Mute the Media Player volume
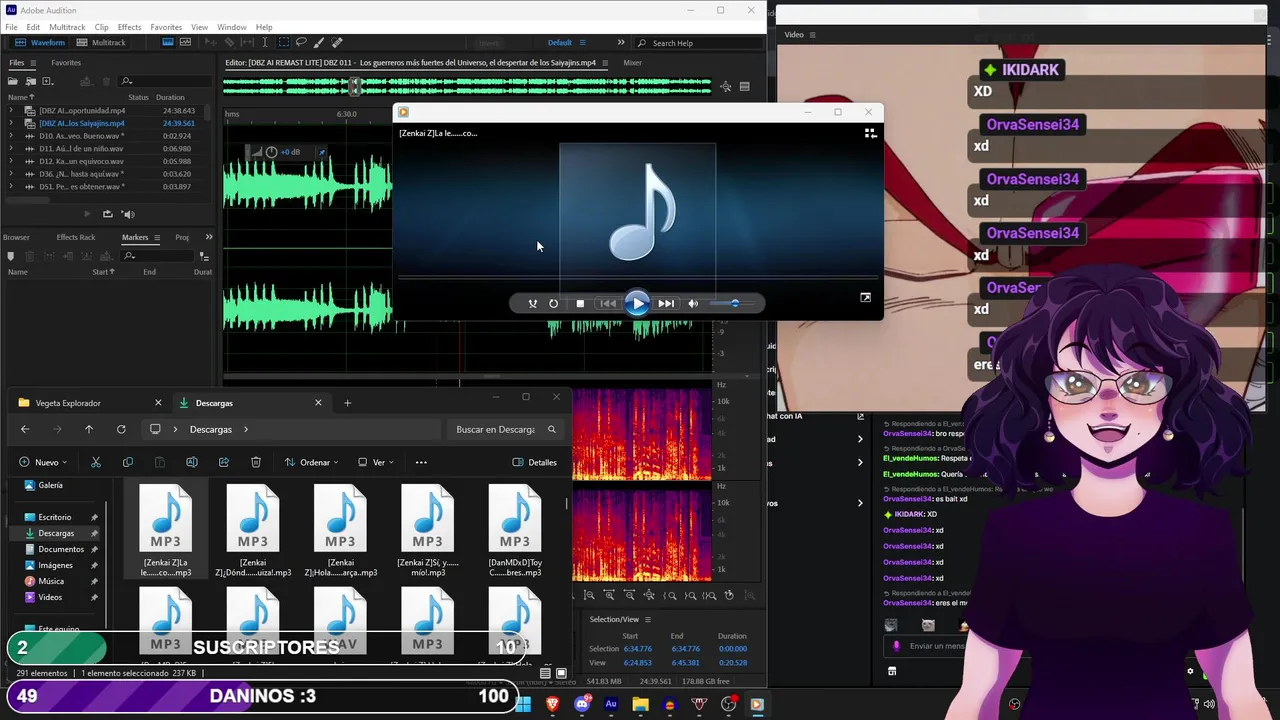This screenshot has height=720, width=1280. click(x=693, y=303)
